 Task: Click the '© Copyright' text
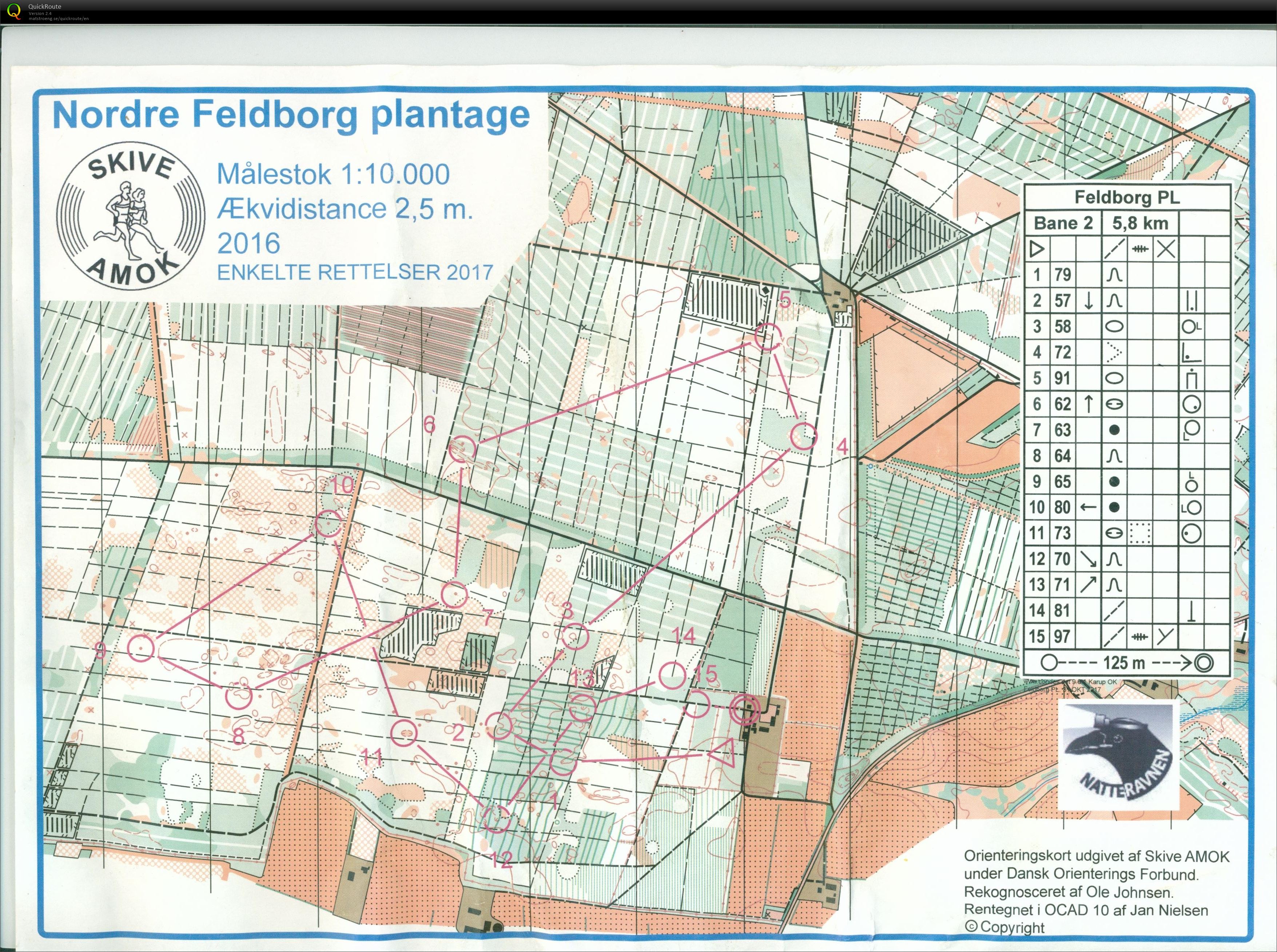pyautogui.click(x=1005, y=928)
